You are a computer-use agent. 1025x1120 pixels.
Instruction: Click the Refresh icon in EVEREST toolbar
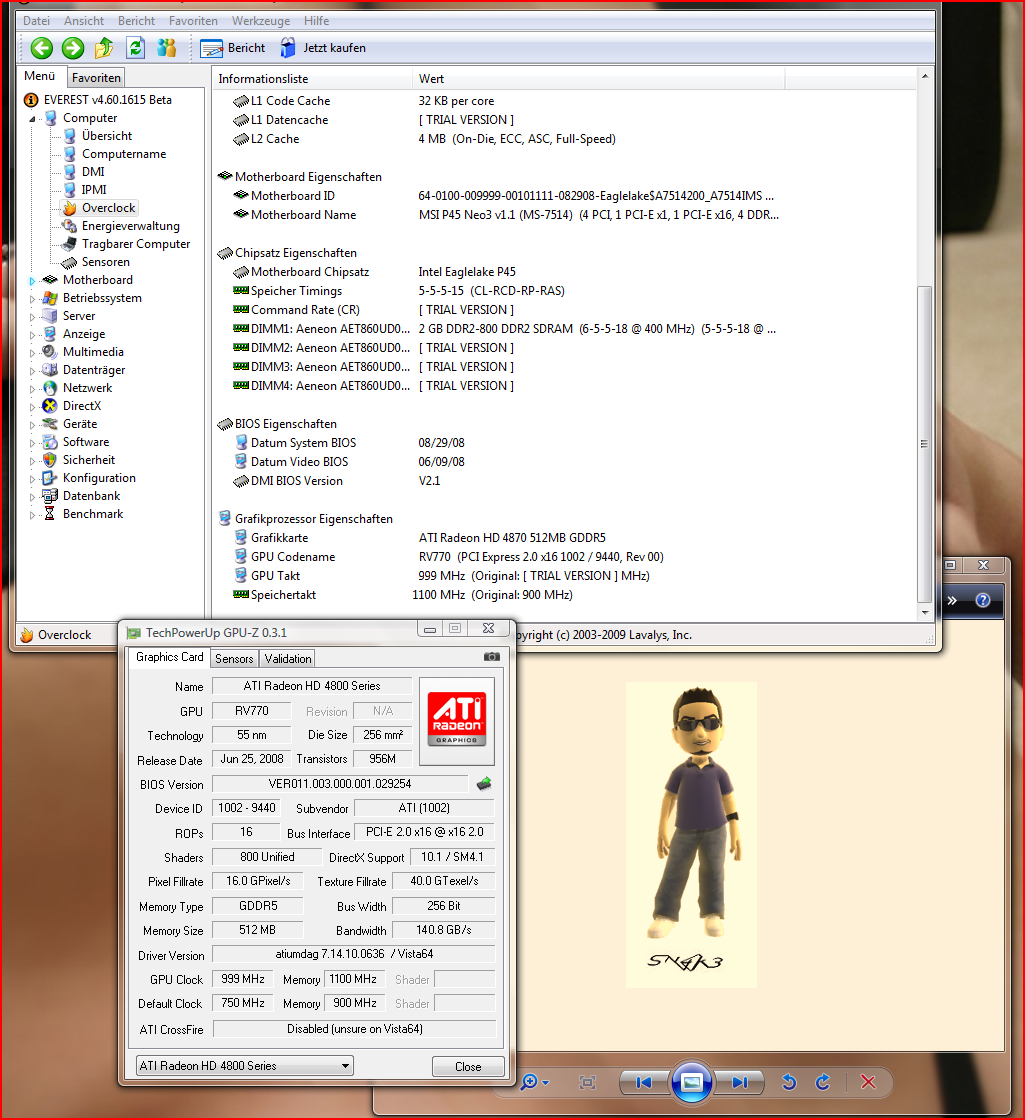click(136, 48)
